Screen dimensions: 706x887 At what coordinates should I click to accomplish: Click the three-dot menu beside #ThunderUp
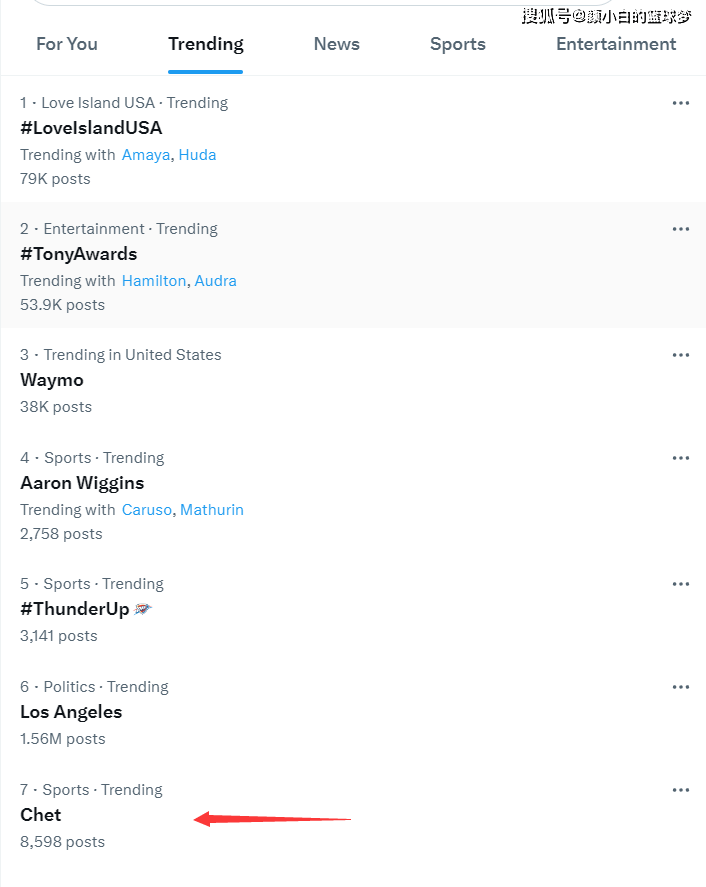click(x=681, y=584)
